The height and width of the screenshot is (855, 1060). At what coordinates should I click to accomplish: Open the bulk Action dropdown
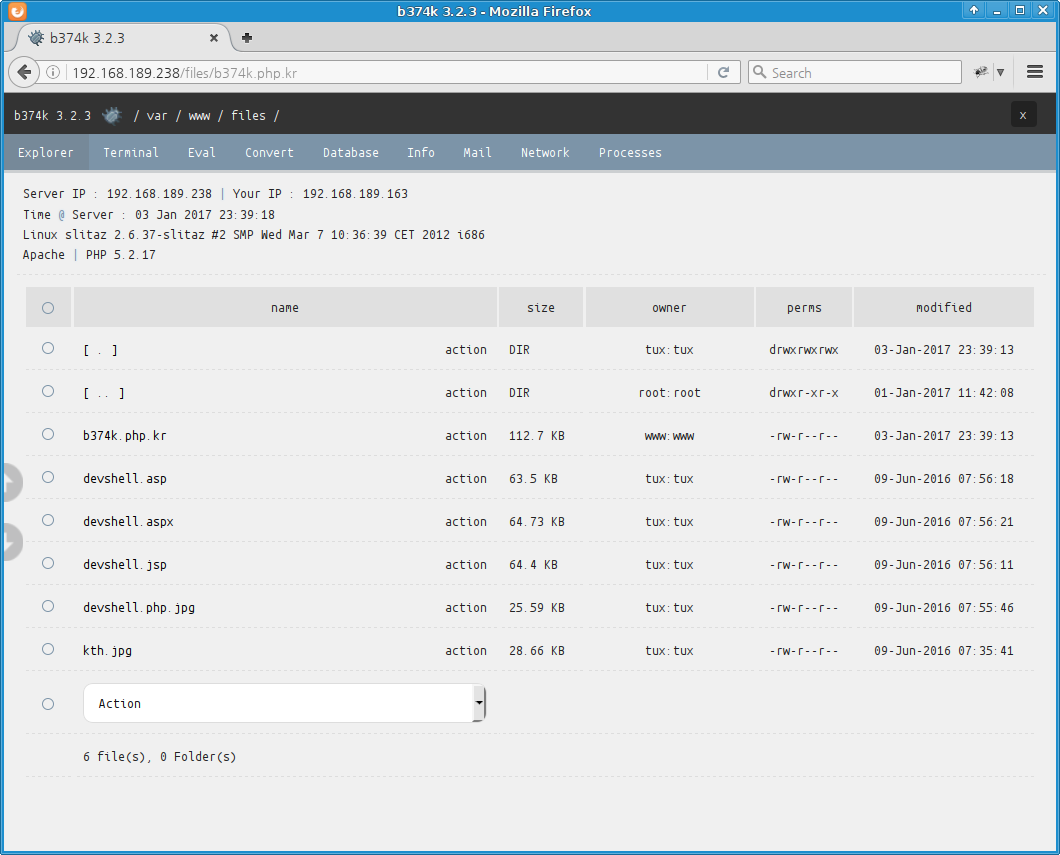pyautogui.click(x=285, y=703)
